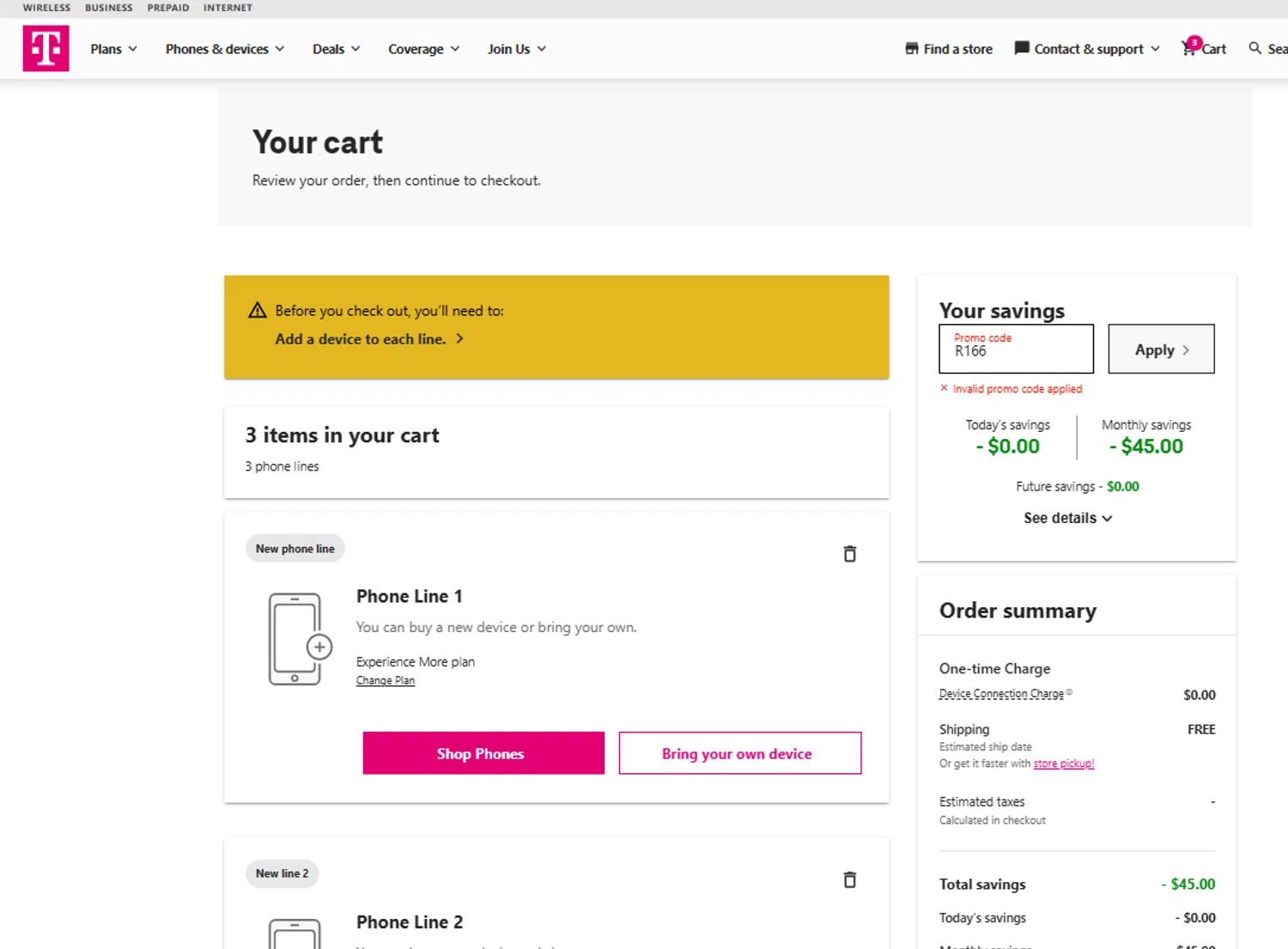Click the Add a device to each line link
The height and width of the screenshot is (949, 1288).
361,339
